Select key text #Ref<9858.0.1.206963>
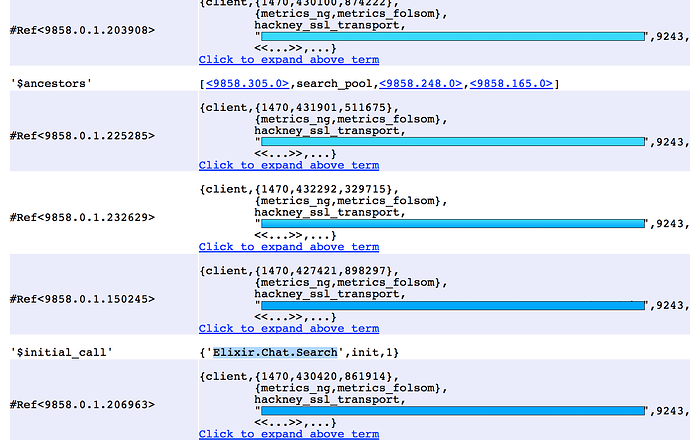690x441 pixels. tap(82, 405)
